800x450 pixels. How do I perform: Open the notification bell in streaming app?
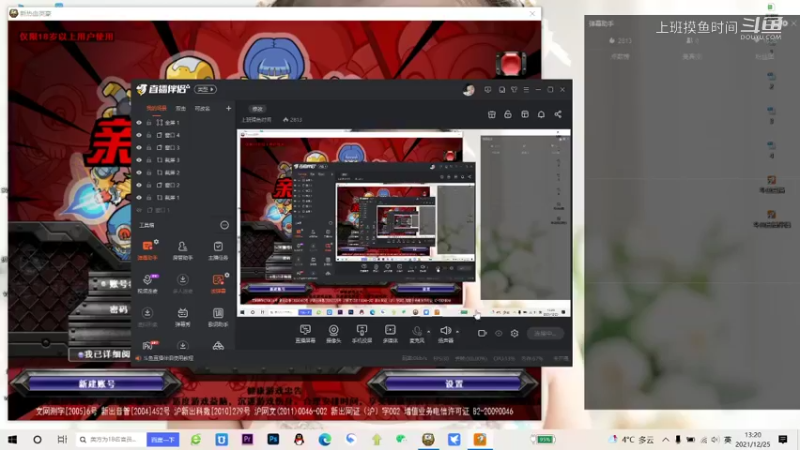tap(541, 114)
